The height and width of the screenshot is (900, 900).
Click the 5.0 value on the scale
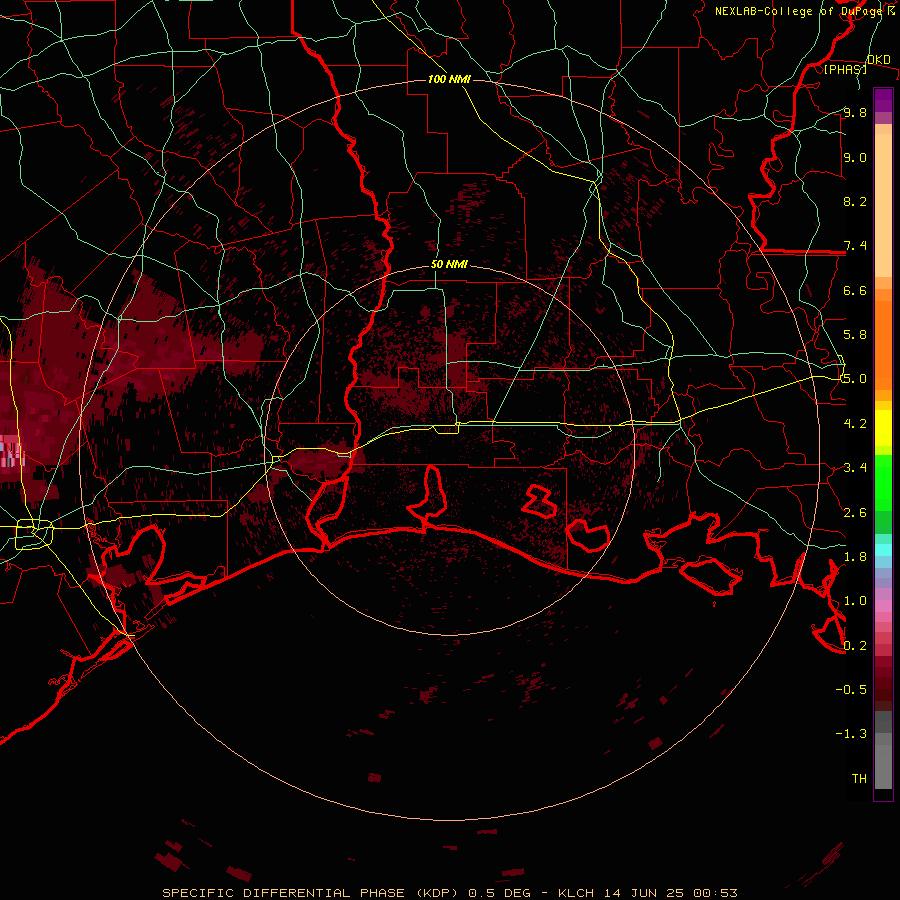(855, 379)
